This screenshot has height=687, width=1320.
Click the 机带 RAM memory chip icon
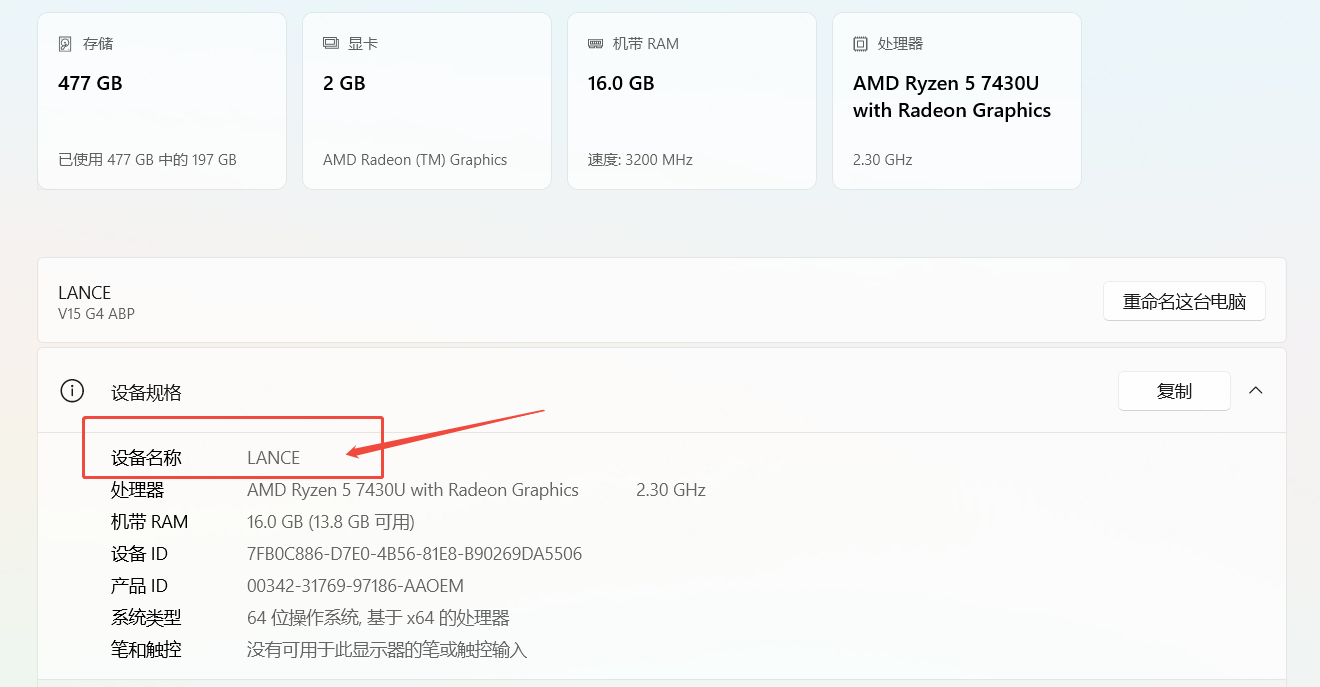click(594, 42)
